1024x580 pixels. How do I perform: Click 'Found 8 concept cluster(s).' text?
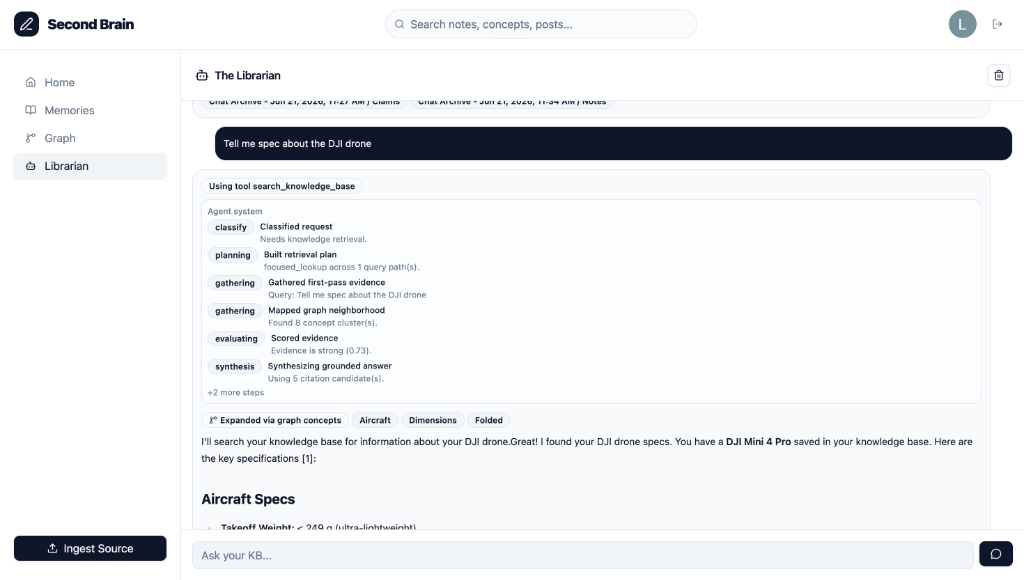click(x=323, y=323)
